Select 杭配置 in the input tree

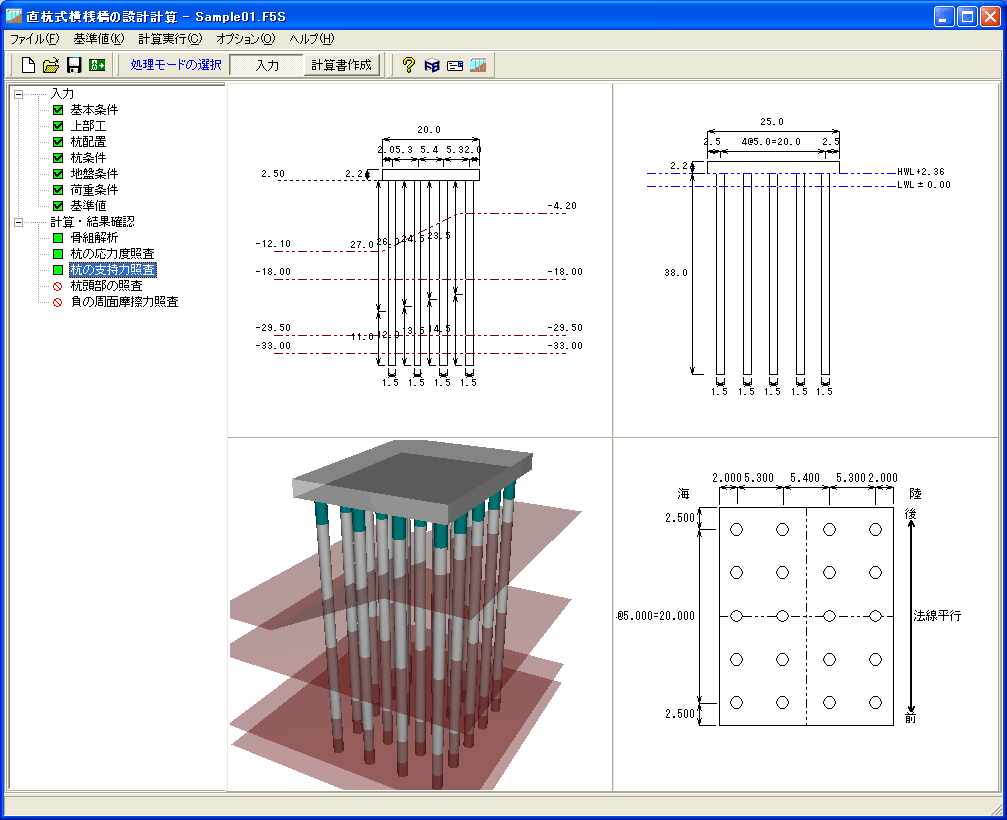point(88,142)
